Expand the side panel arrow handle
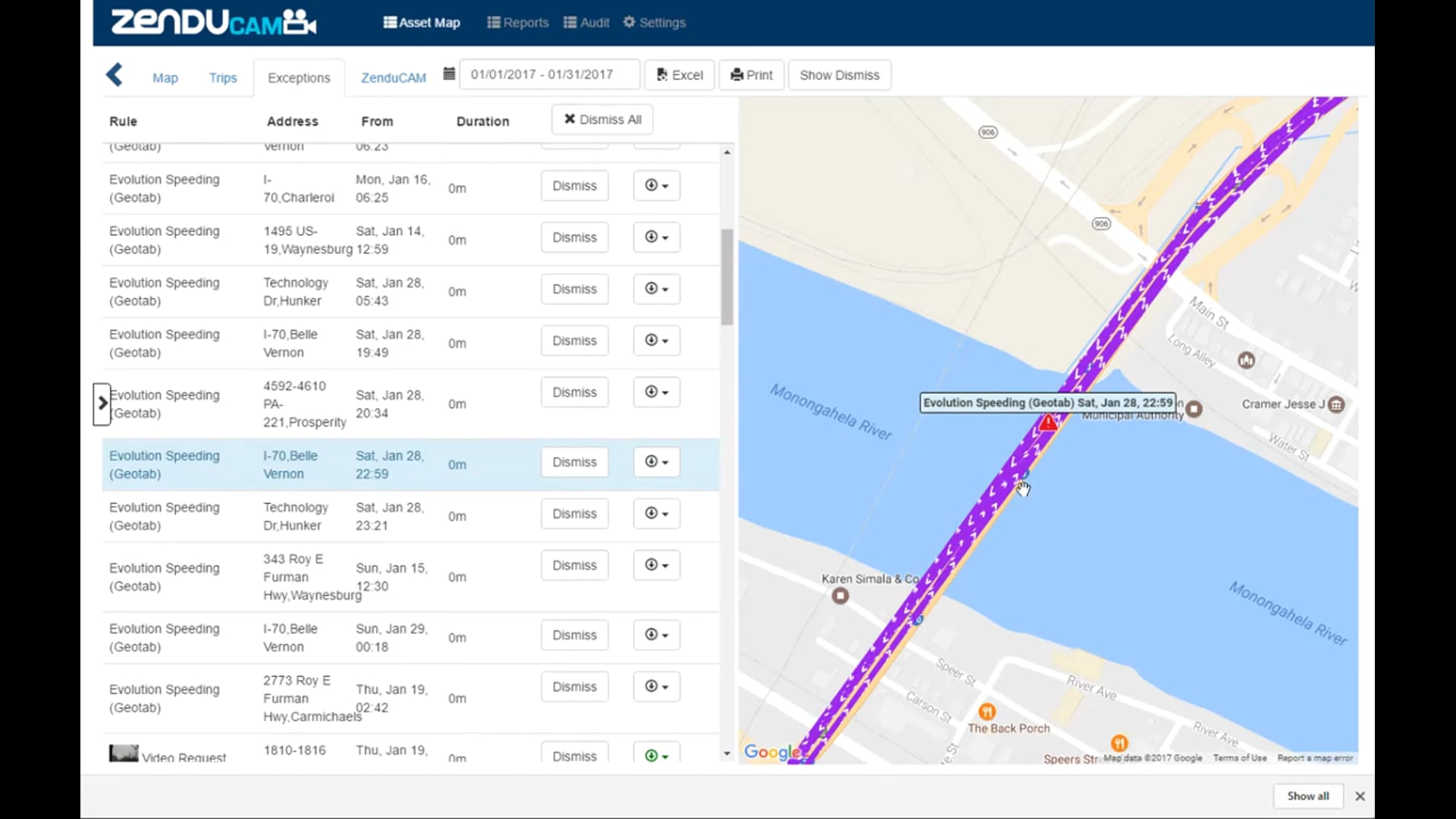 (x=102, y=404)
